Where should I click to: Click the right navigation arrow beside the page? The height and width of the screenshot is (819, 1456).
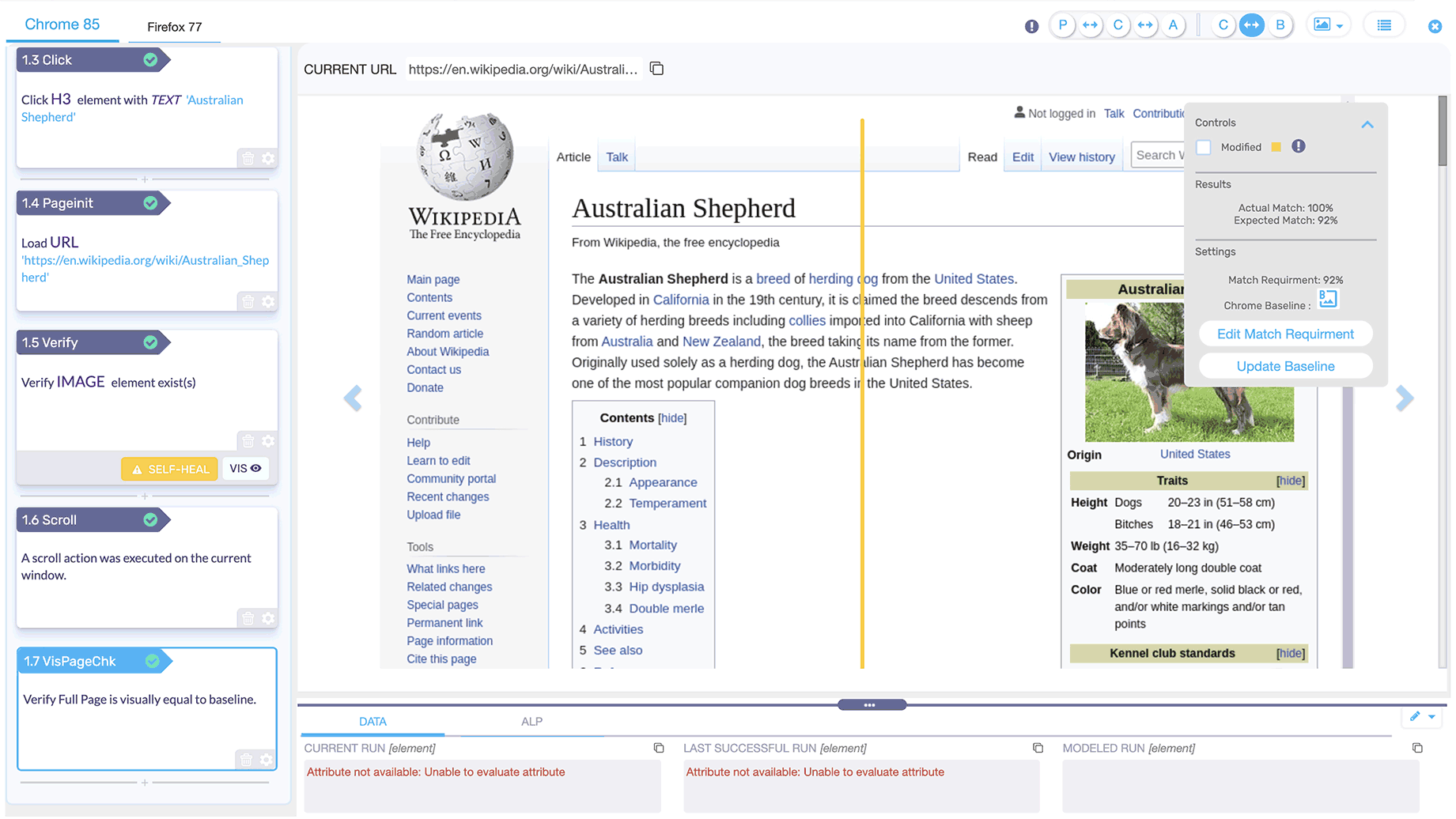click(x=1405, y=398)
